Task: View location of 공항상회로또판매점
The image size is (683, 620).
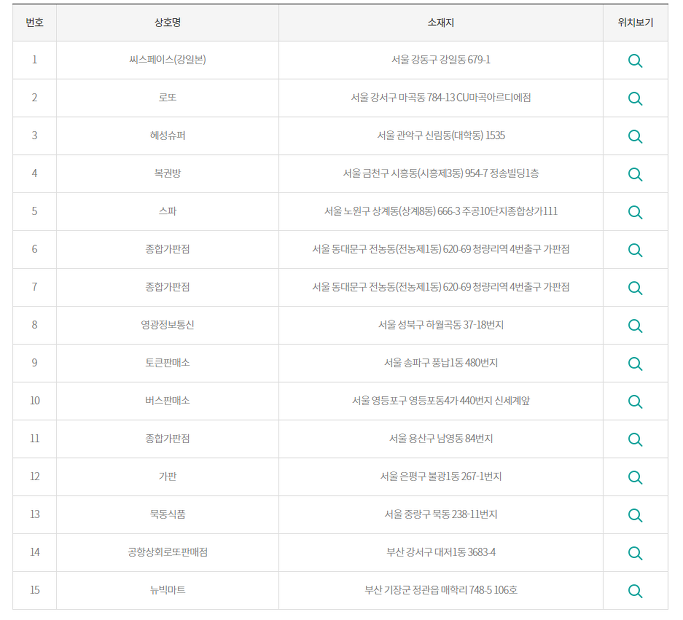Action: pos(635,553)
